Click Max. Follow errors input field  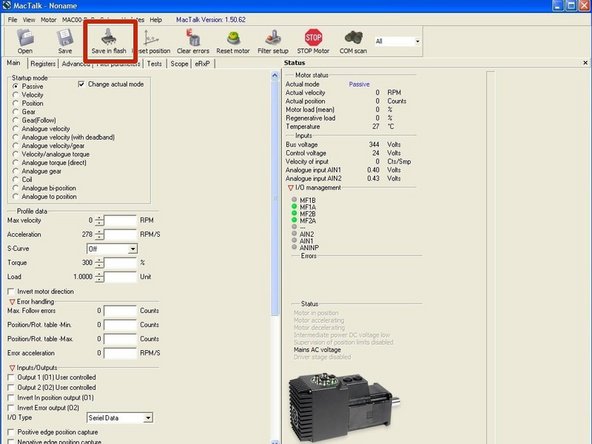click(120, 311)
